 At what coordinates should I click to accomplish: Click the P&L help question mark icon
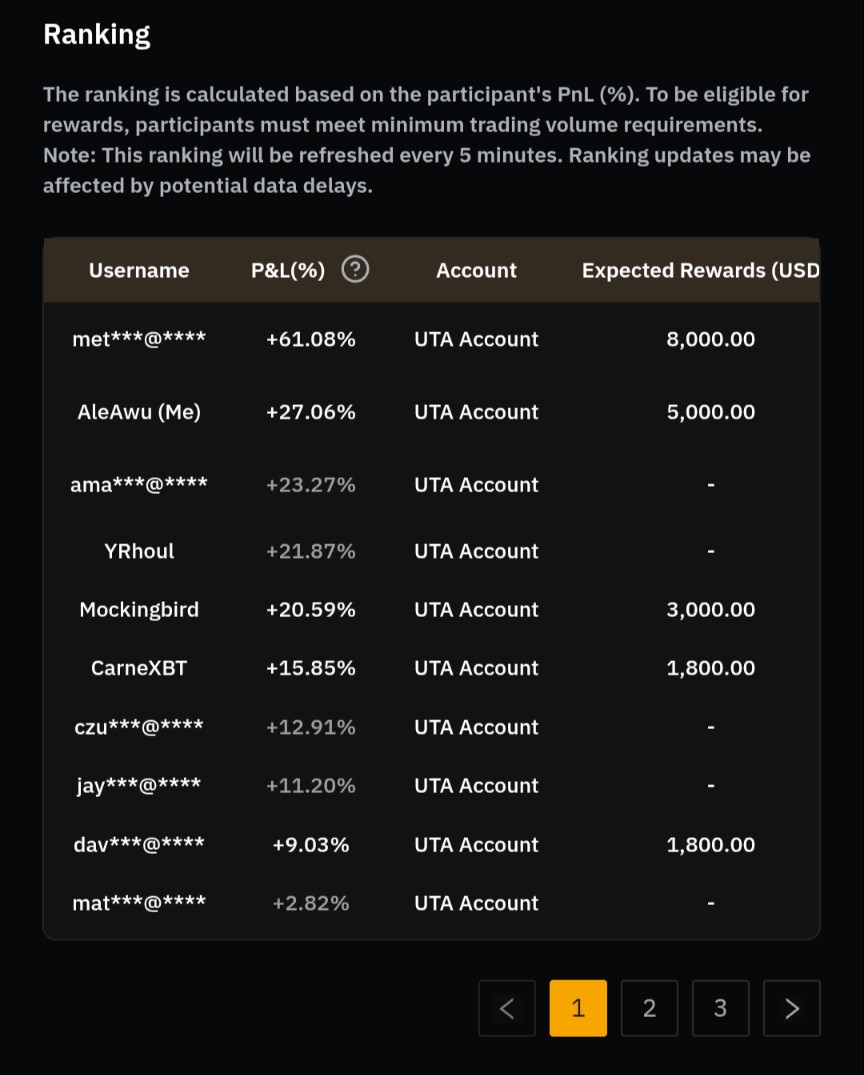355,270
